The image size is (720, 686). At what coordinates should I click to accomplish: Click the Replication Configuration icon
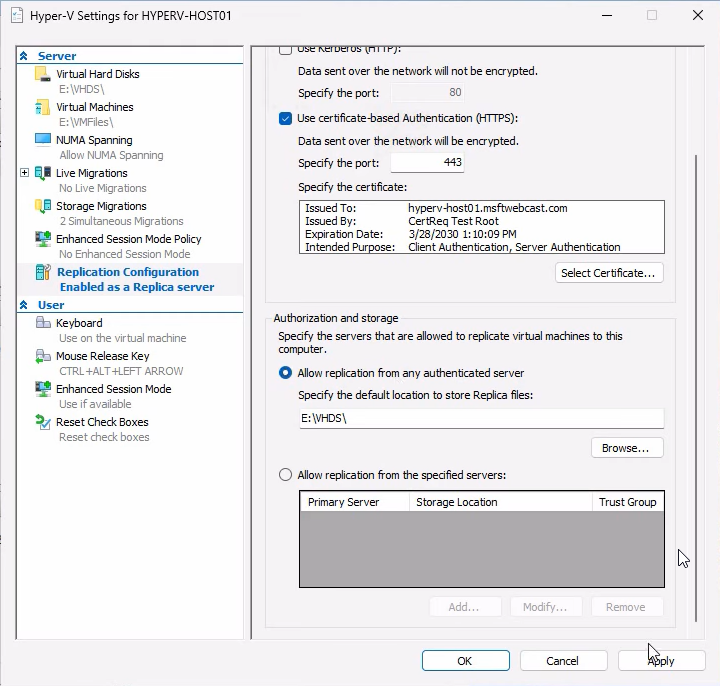[x=43, y=272]
